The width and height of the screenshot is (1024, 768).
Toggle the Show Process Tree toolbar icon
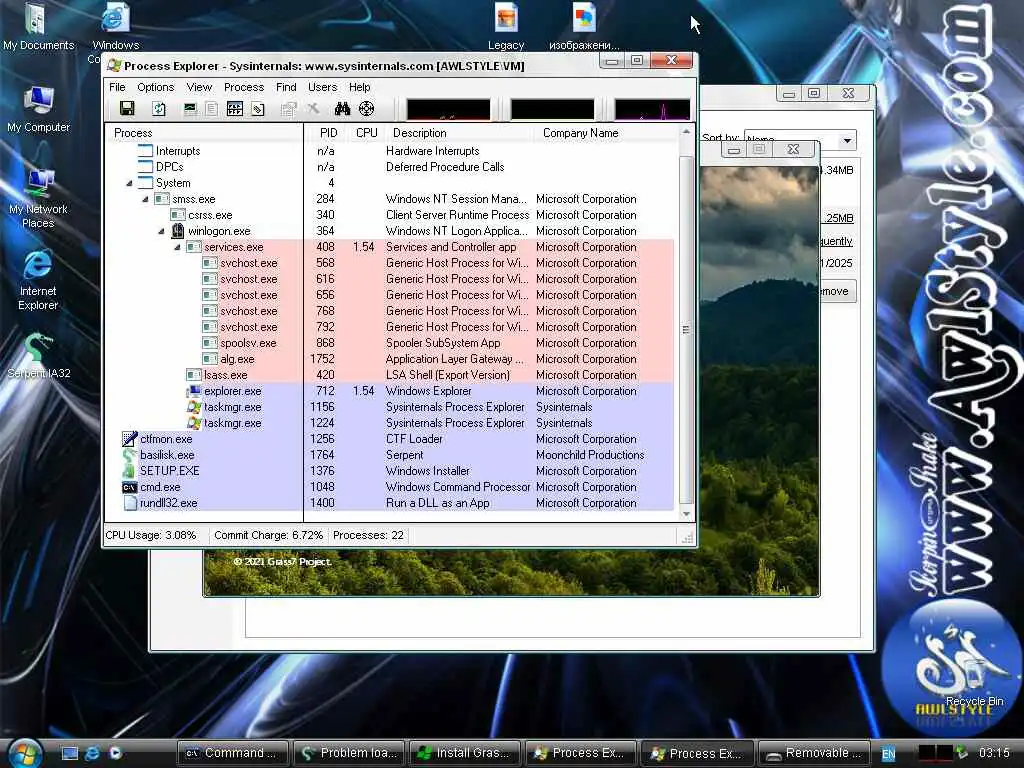tap(212, 108)
